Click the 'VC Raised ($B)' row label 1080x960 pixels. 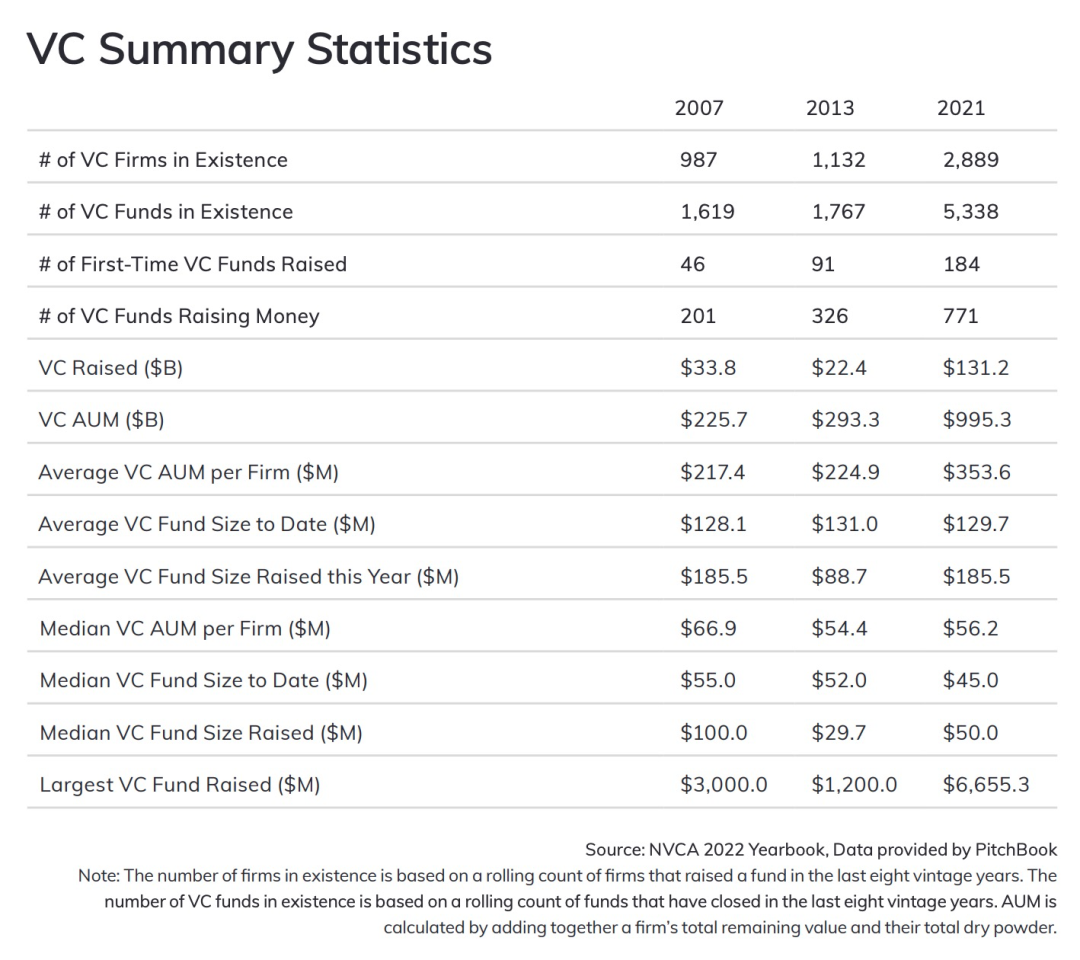click(x=111, y=368)
